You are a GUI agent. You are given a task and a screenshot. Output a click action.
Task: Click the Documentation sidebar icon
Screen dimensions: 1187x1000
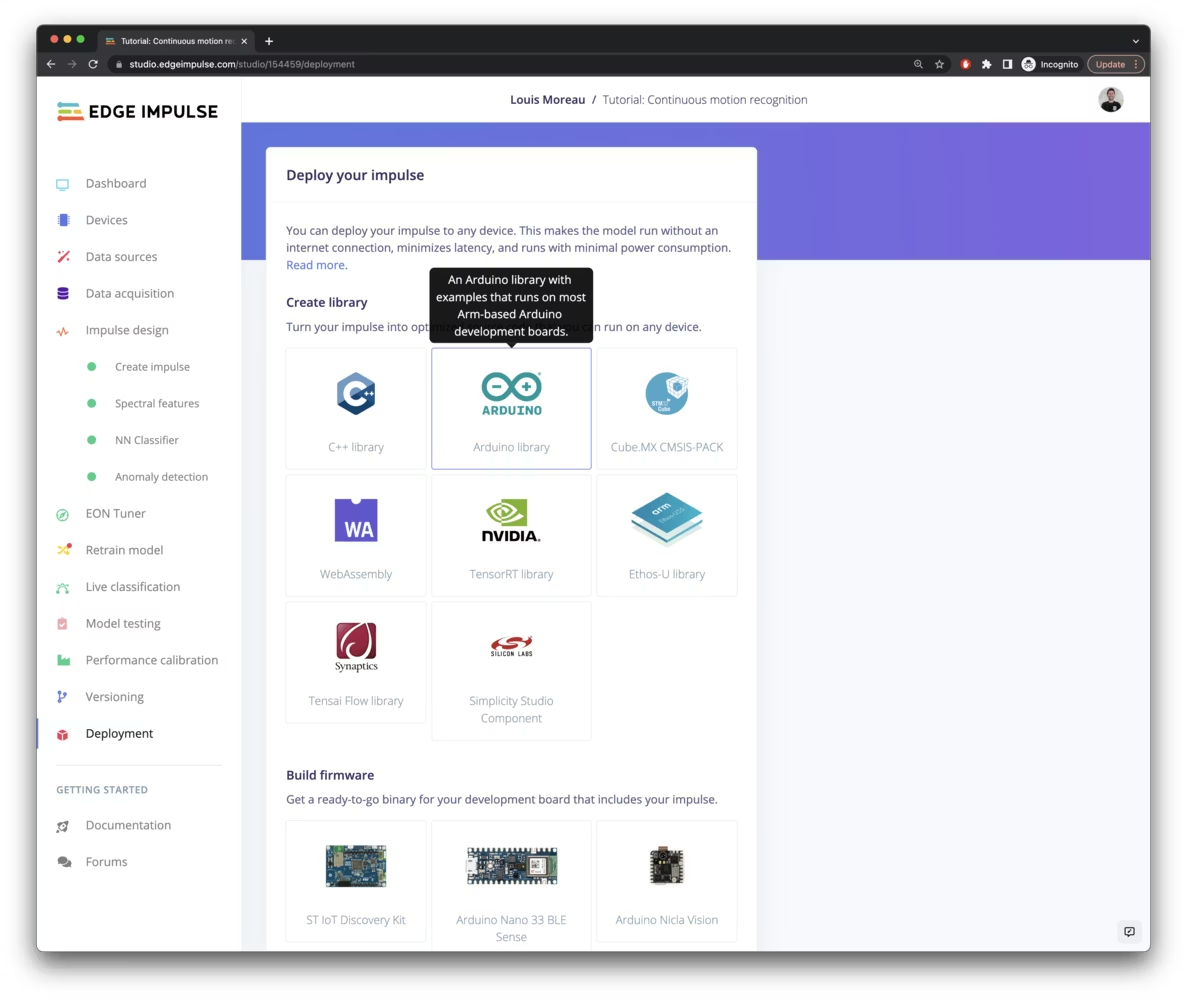pyautogui.click(x=62, y=825)
